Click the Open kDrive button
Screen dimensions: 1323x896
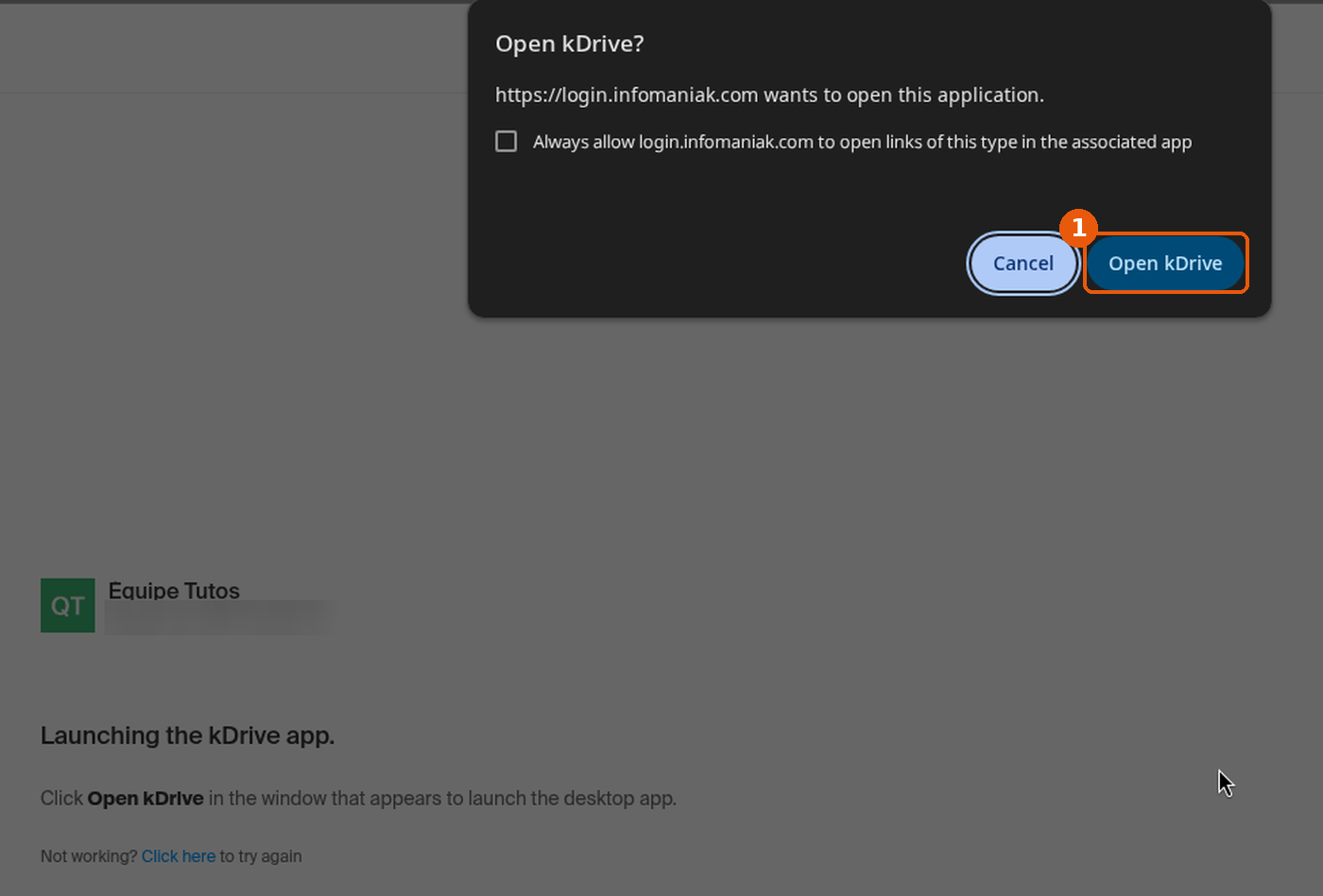[x=1165, y=263]
